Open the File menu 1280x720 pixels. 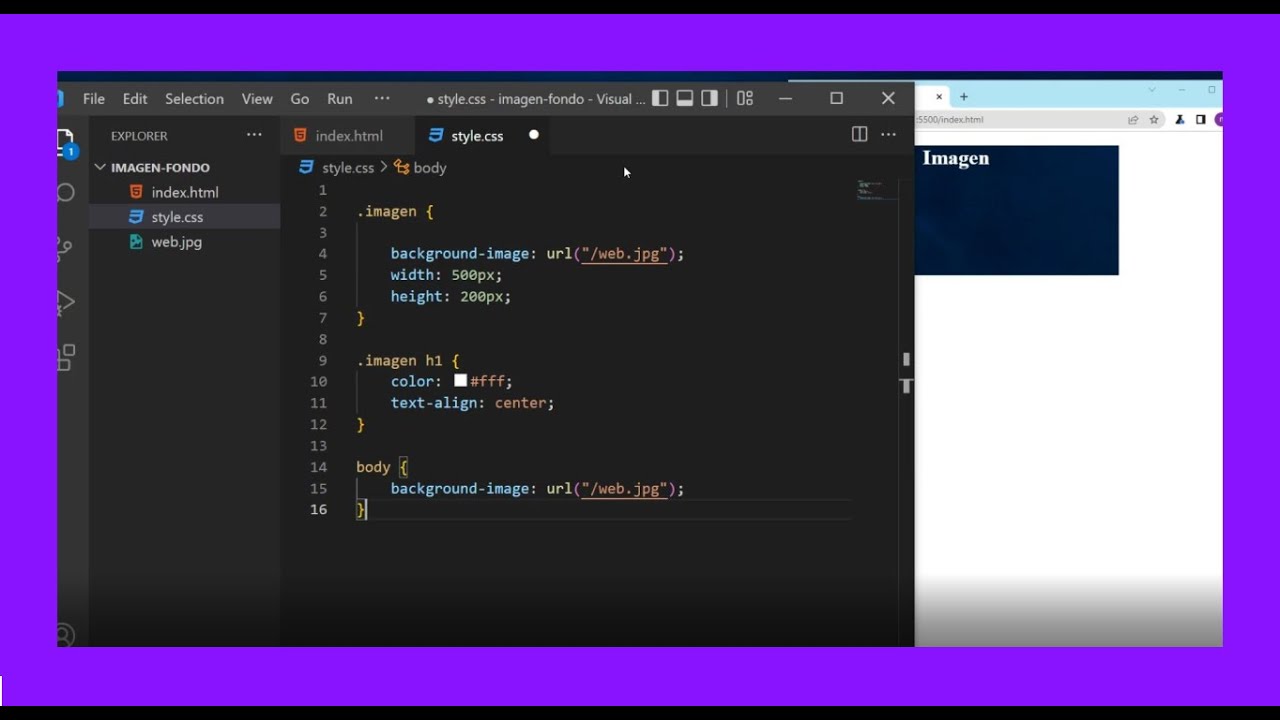[94, 99]
